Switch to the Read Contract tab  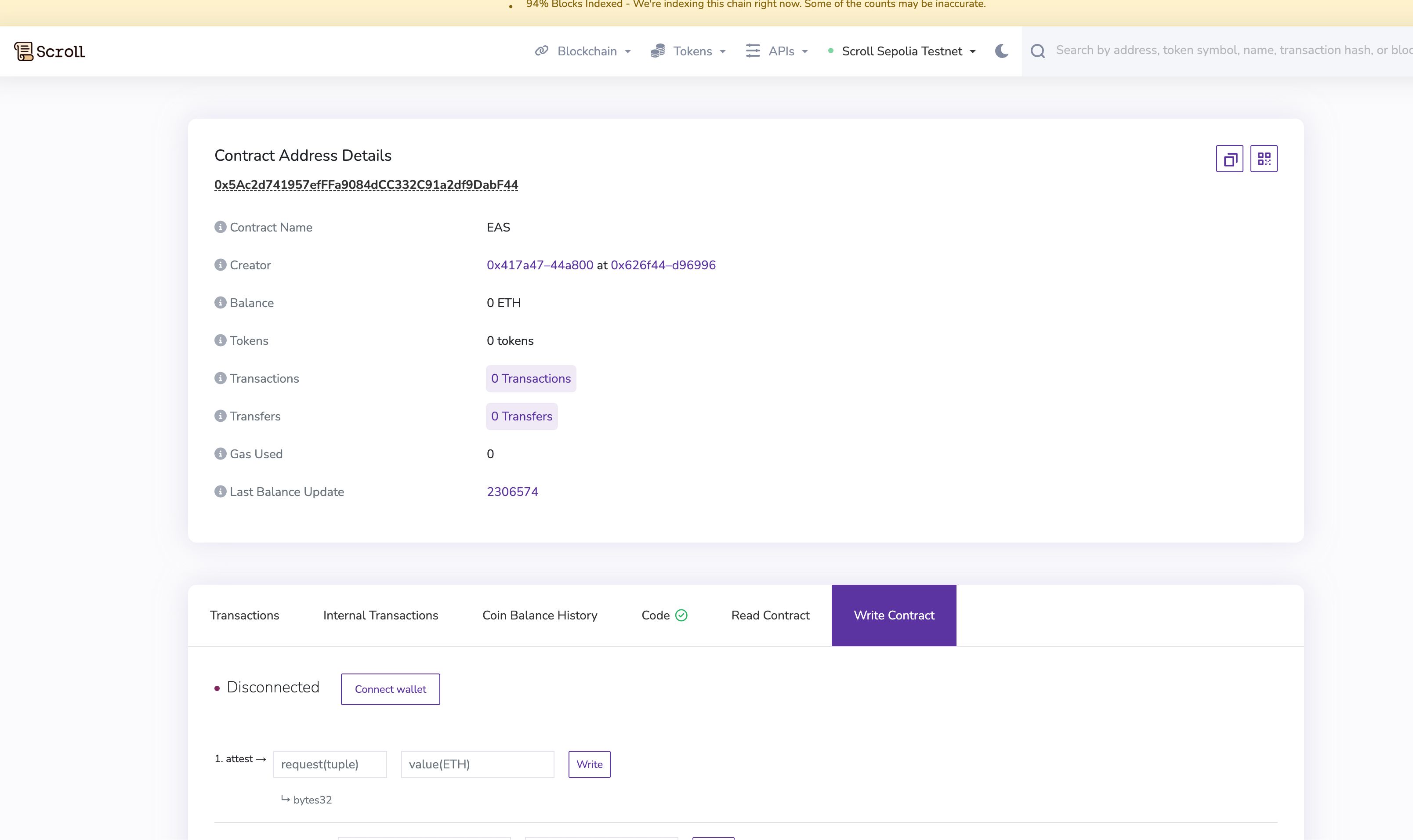pyautogui.click(x=770, y=615)
